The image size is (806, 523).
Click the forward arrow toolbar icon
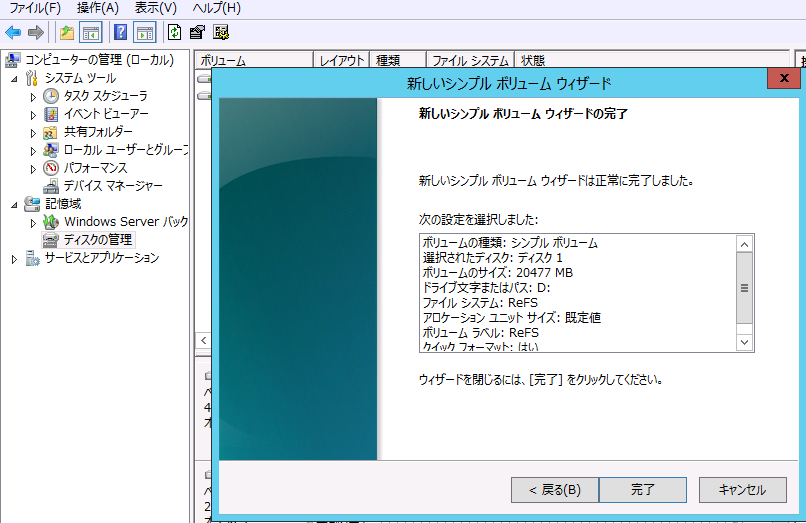click(x=36, y=32)
